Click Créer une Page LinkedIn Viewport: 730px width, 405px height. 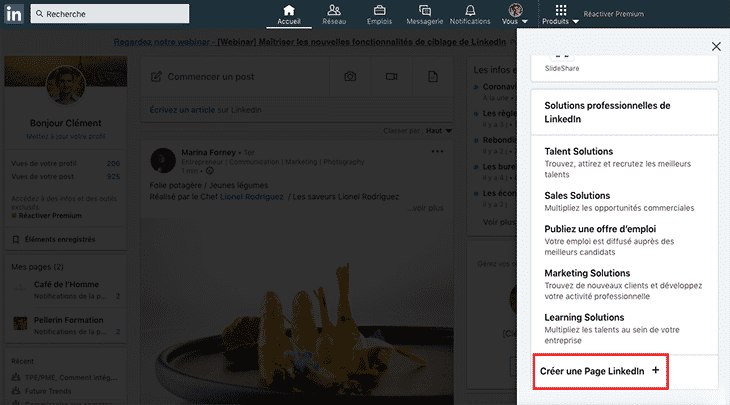pos(600,371)
